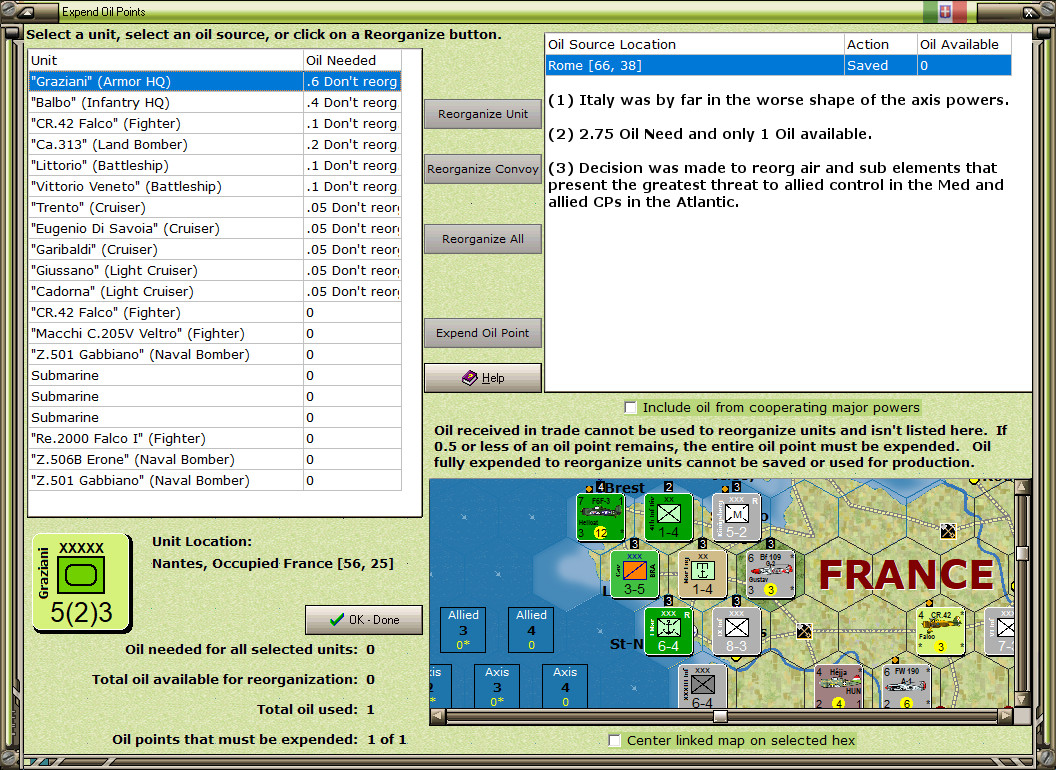The image size is (1056, 770).
Task: Click the .2 Don't reorg cell for Ca.313
Action: [x=352, y=144]
